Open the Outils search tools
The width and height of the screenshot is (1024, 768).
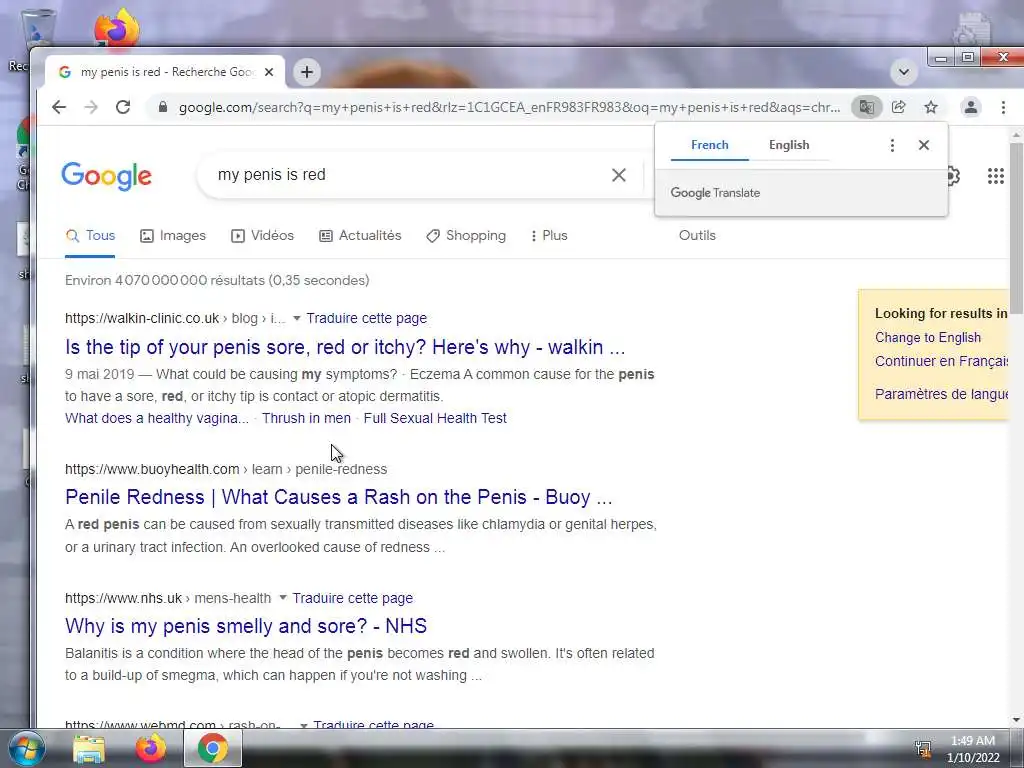point(697,236)
